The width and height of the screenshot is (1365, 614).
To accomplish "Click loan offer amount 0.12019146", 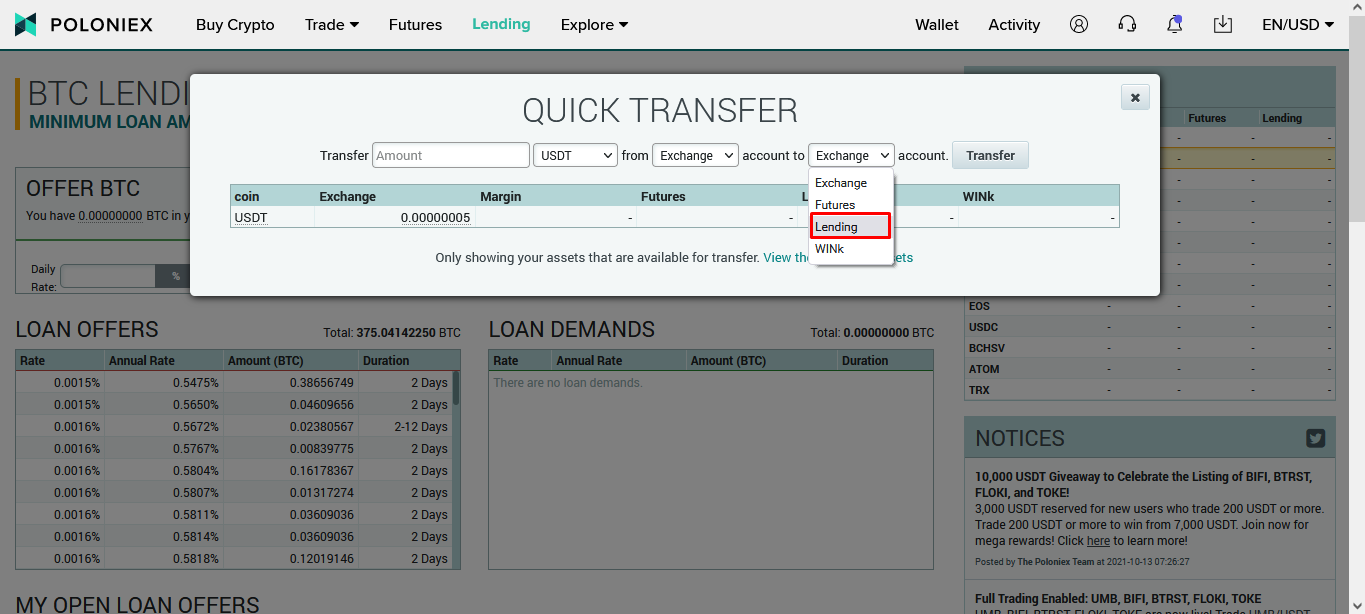I will click(322, 559).
